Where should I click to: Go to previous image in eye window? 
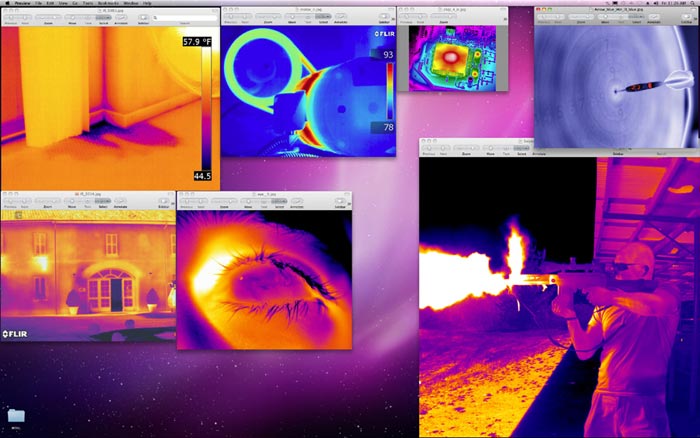[187, 201]
